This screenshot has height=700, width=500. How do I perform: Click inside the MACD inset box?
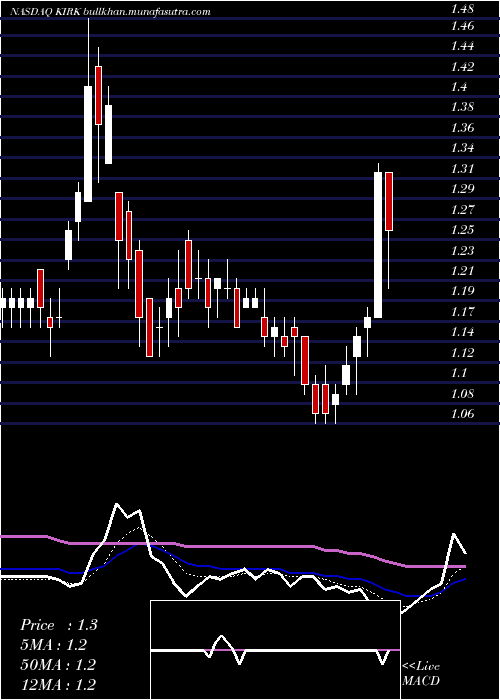pos(275,650)
